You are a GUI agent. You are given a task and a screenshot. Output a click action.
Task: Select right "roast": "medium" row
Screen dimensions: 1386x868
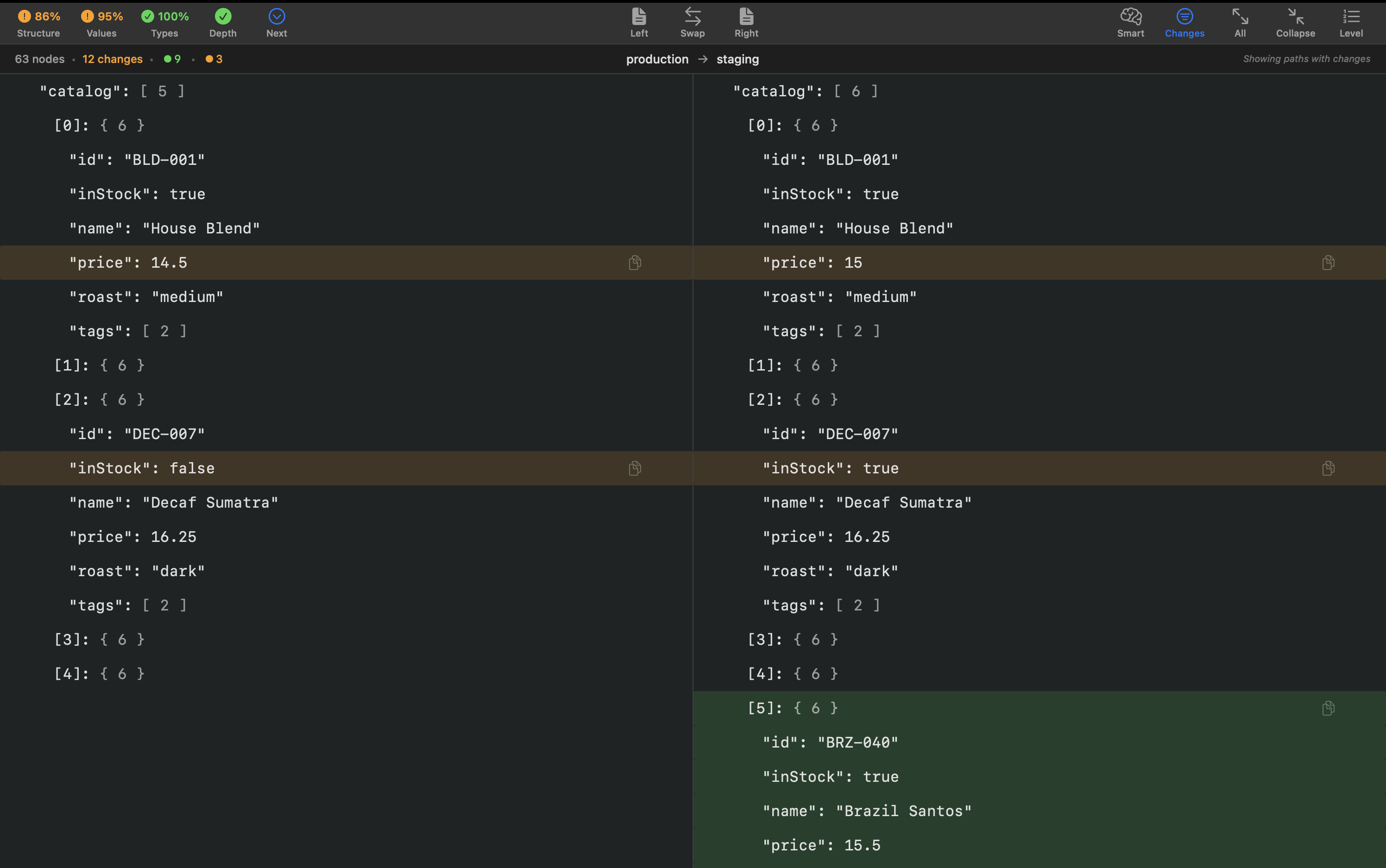[x=1040, y=297]
